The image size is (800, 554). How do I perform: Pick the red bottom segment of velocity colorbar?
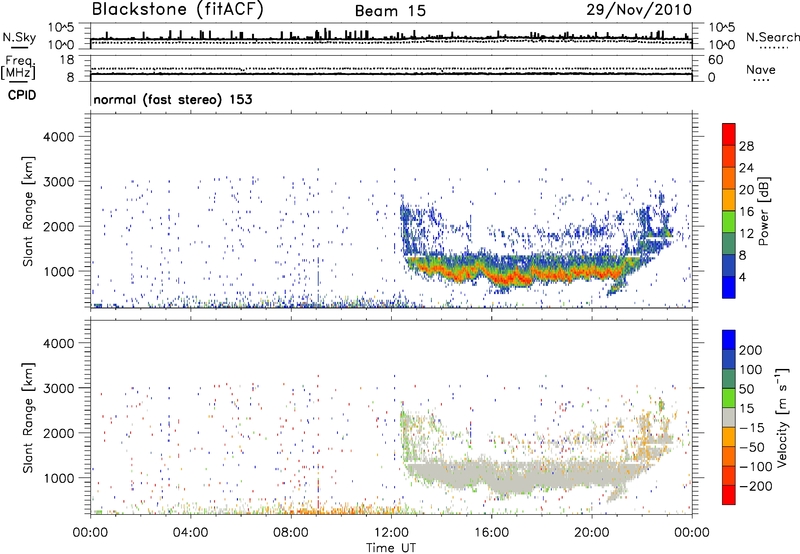(x=729, y=495)
